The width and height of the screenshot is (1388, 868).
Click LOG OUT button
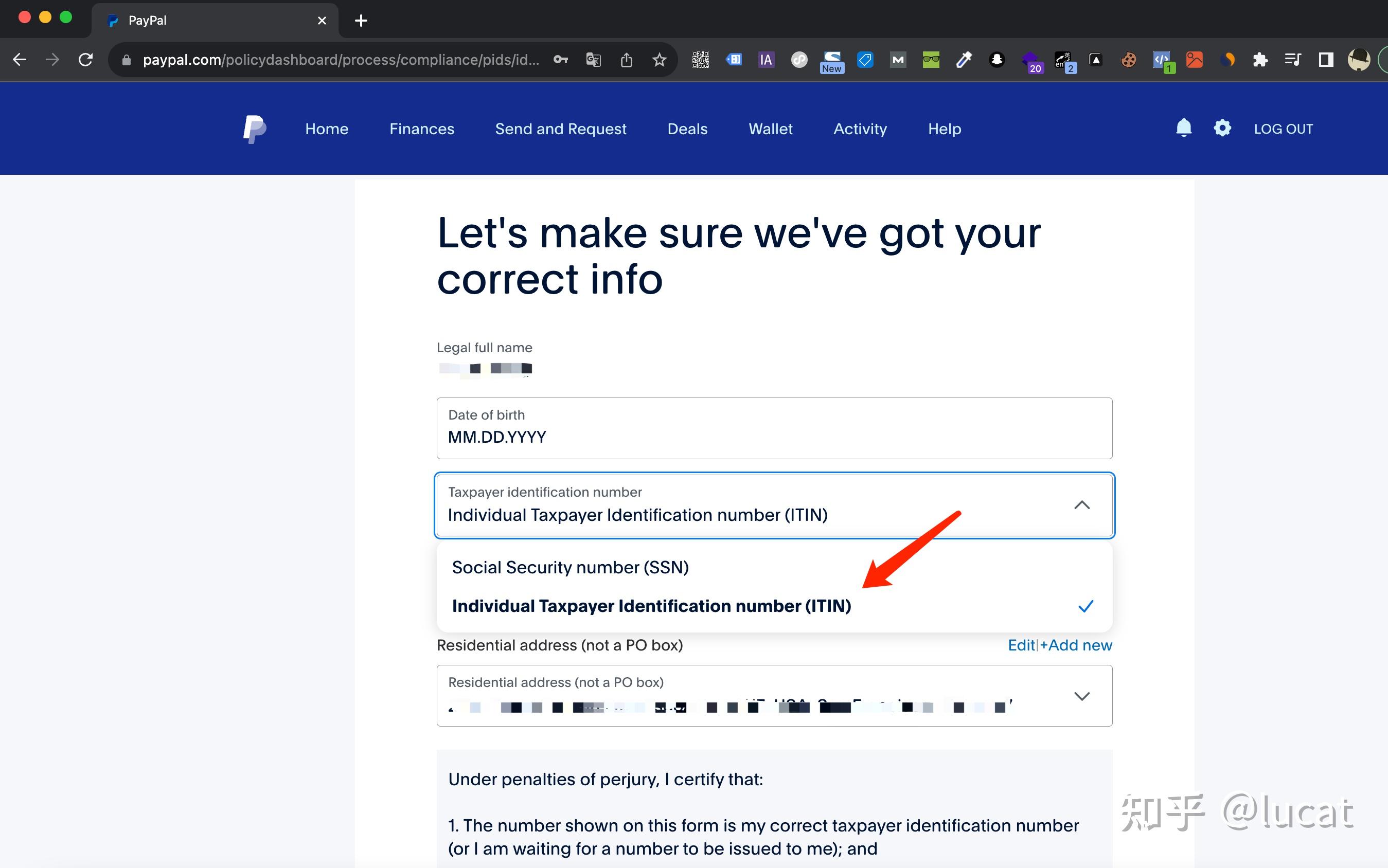click(x=1283, y=128)
